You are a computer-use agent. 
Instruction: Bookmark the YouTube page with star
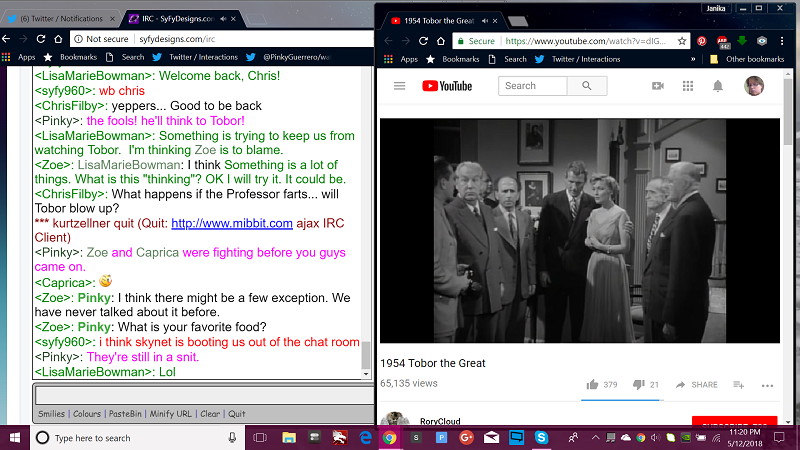(682, 41)
